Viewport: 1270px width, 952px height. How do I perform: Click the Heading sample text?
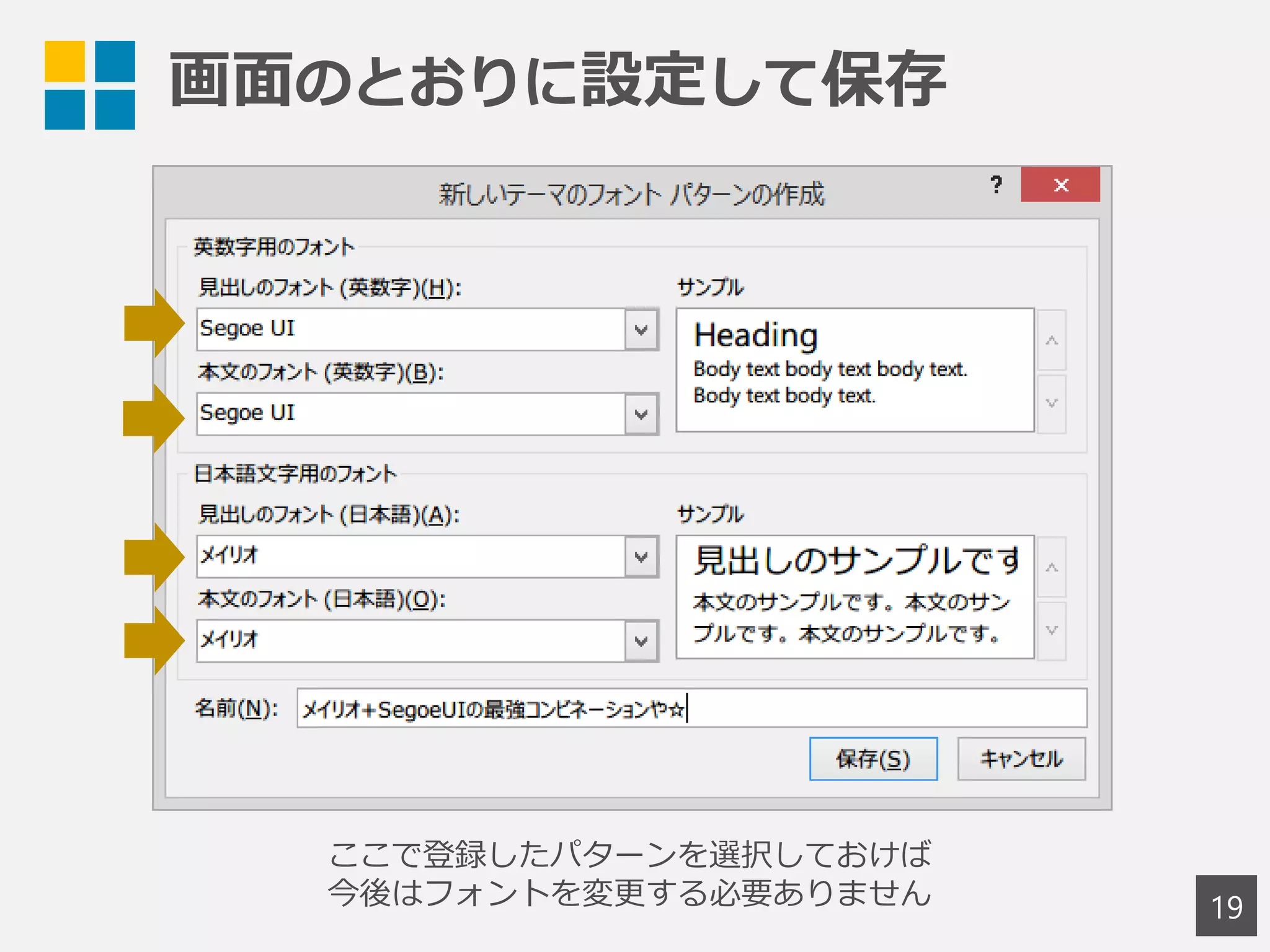click(x=756, y=336)
